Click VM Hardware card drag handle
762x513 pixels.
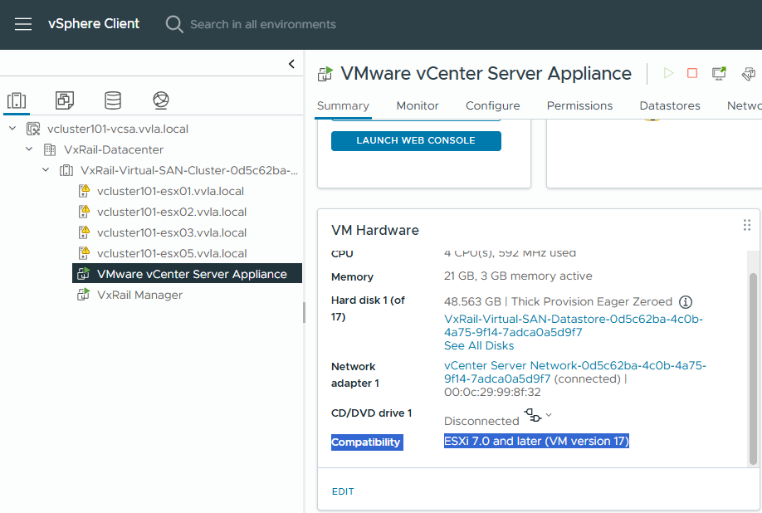tap(747, 225)
